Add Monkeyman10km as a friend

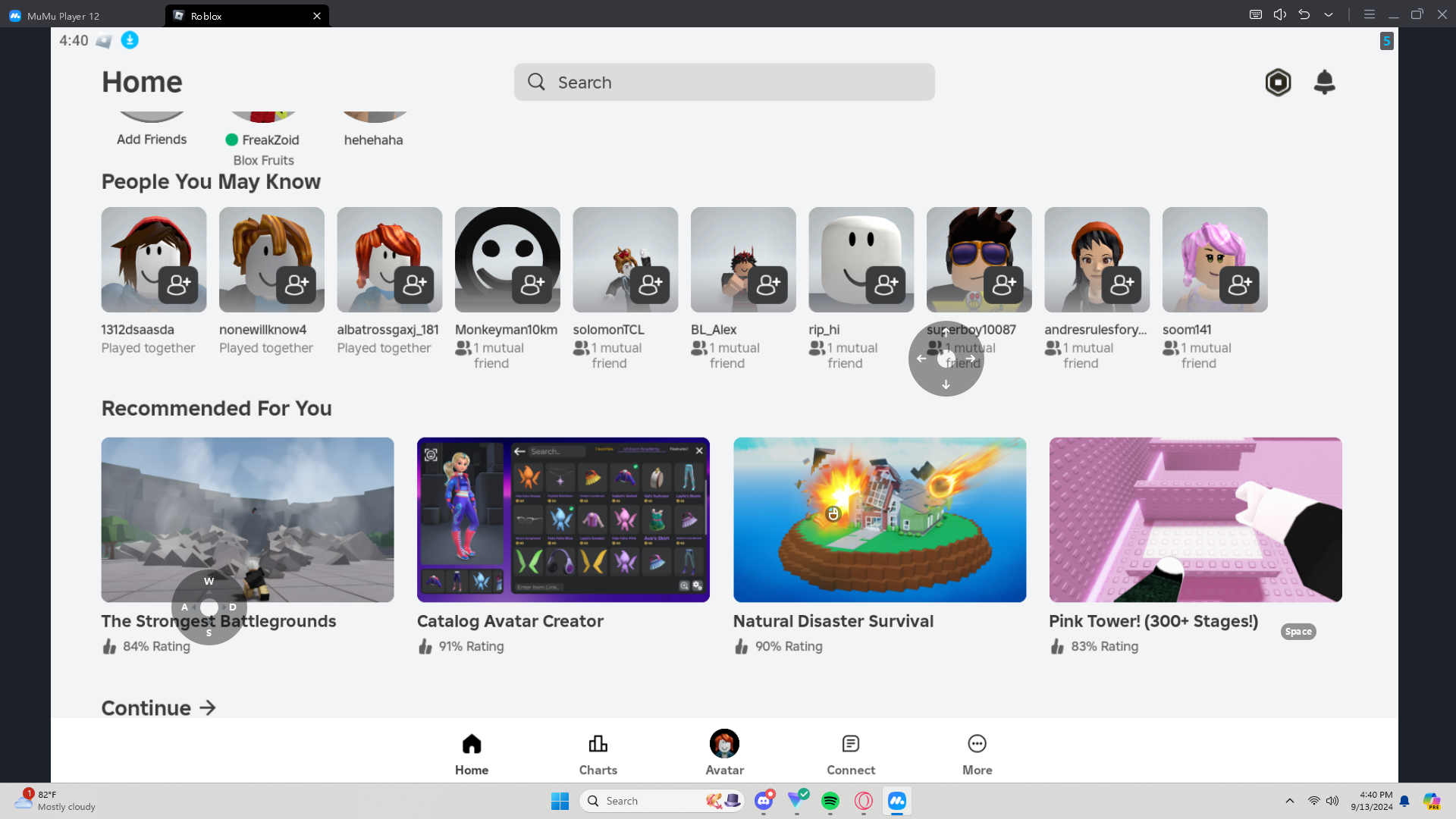[532, 285]
